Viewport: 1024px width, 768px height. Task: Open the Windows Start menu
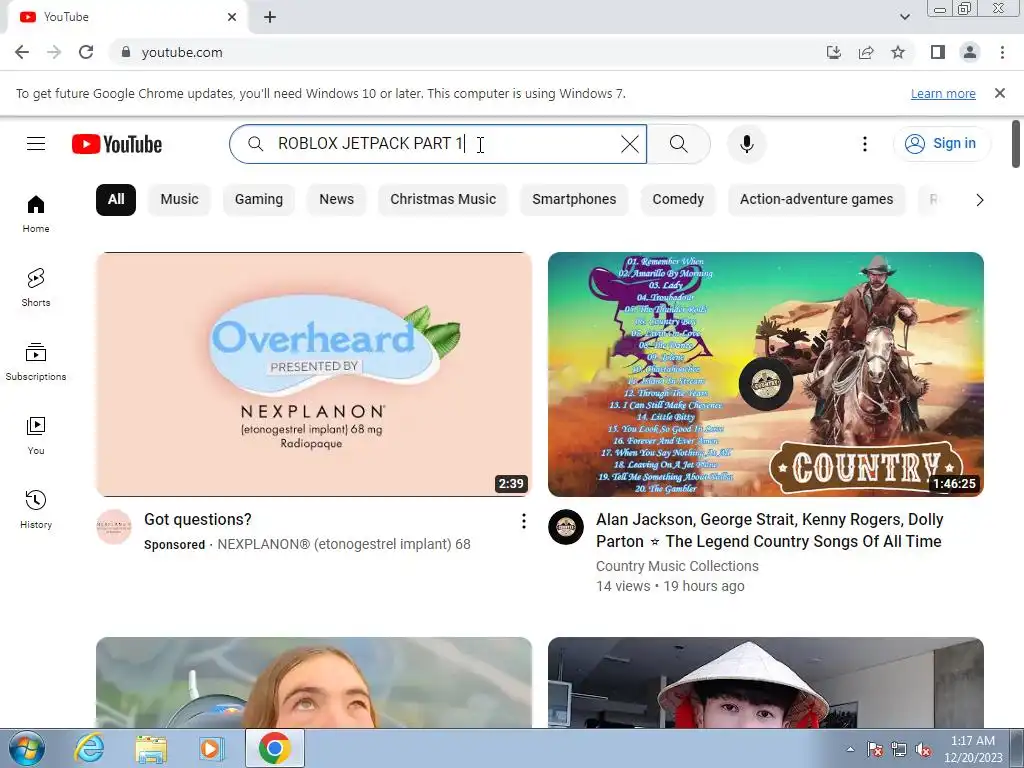pyautogui.click(x=26, y=749)
